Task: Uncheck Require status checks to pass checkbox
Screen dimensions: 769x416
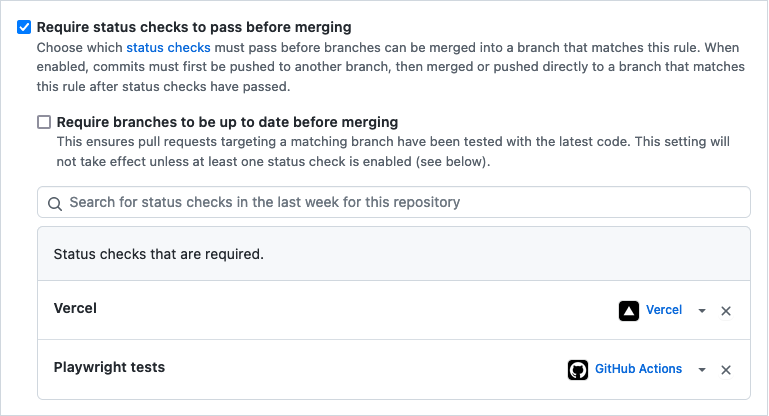Action: click(24, 28)
